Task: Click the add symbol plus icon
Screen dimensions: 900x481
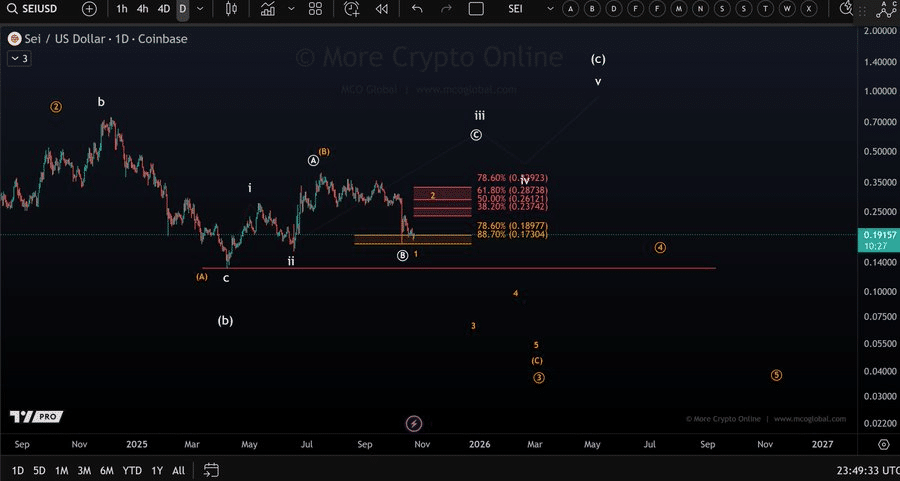Action: tap(90, 9)
